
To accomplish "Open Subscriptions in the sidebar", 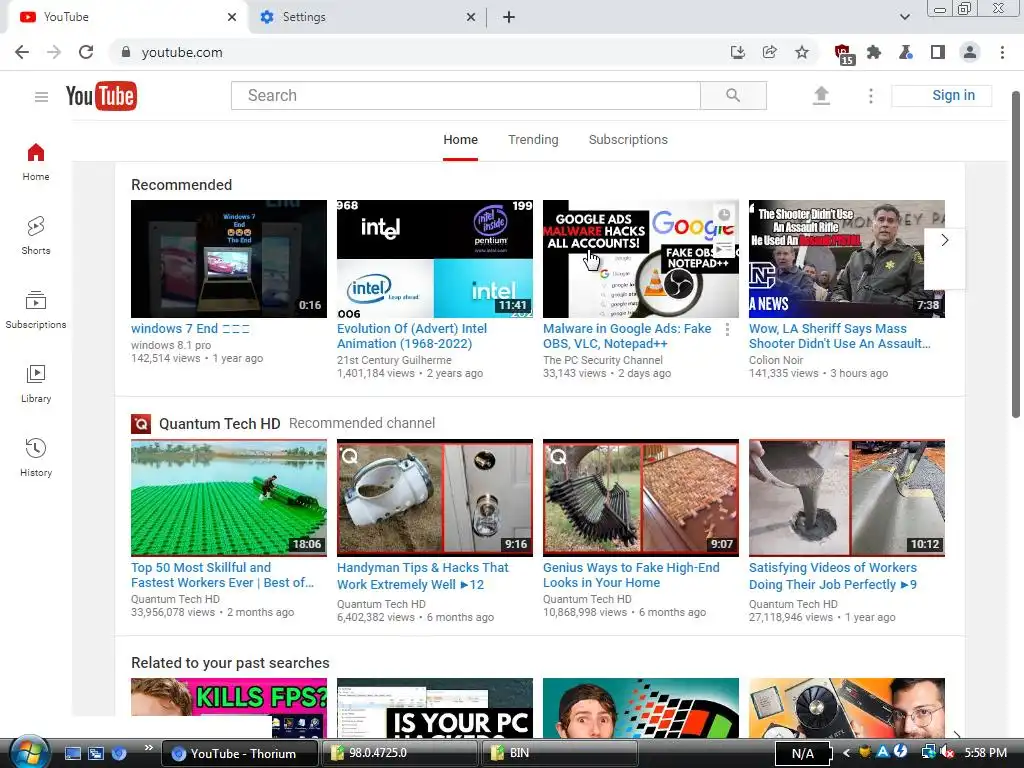I will [36, 310].
